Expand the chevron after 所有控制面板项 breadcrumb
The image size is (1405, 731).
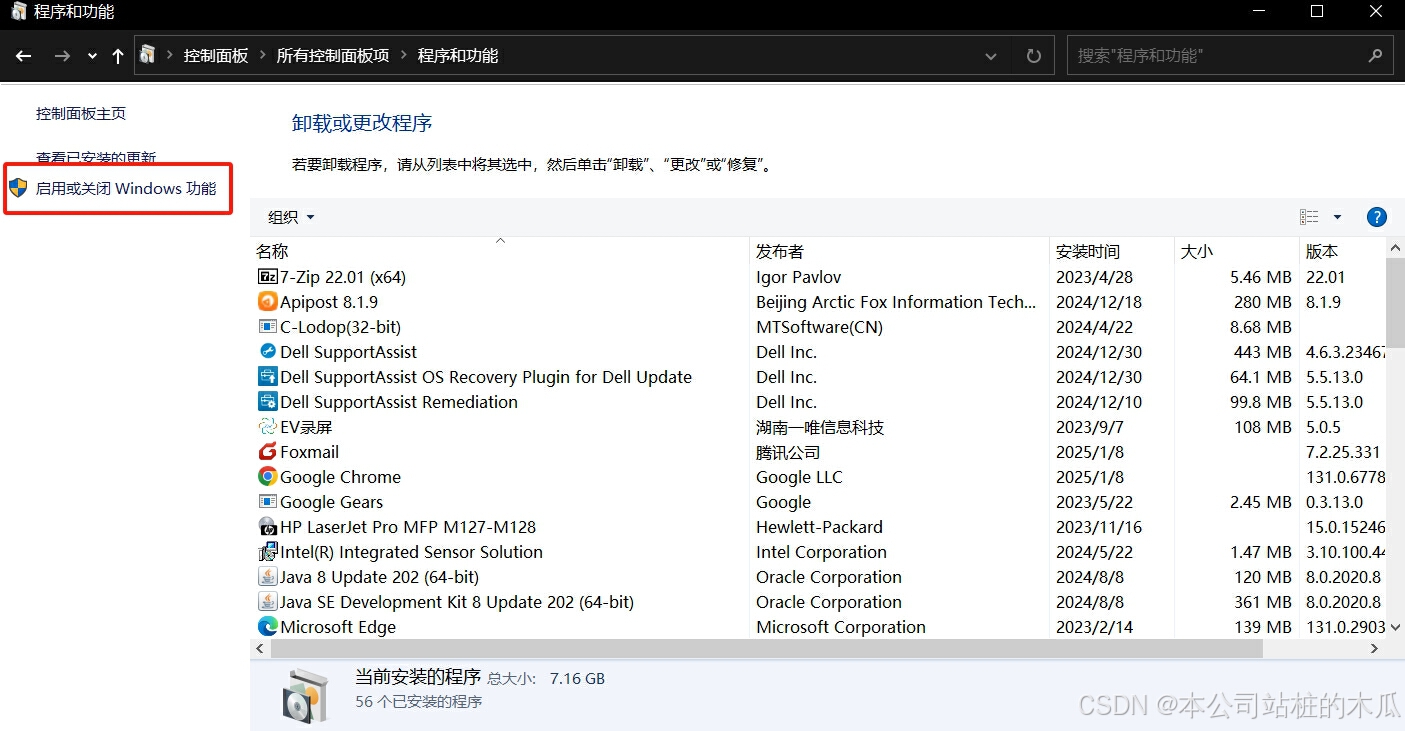coord(403,56)
